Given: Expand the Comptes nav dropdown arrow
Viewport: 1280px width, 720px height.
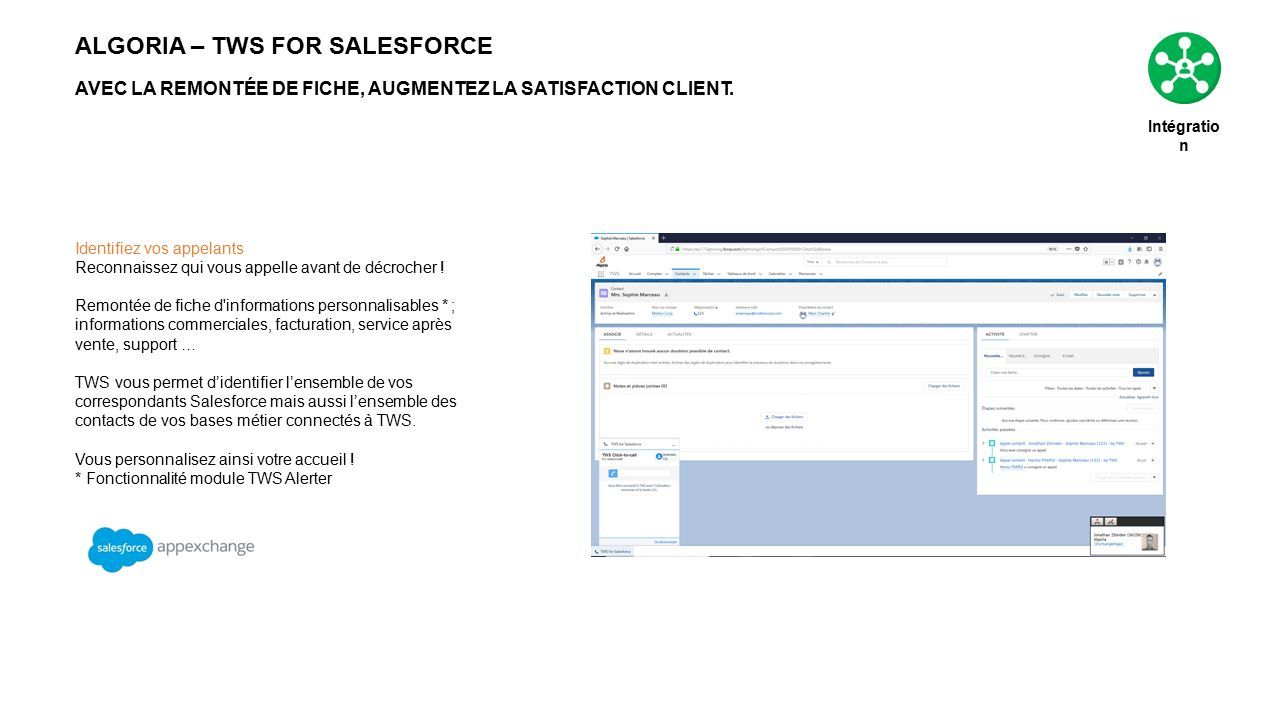Looking at the screenshot, I should [x=667, y=274].
